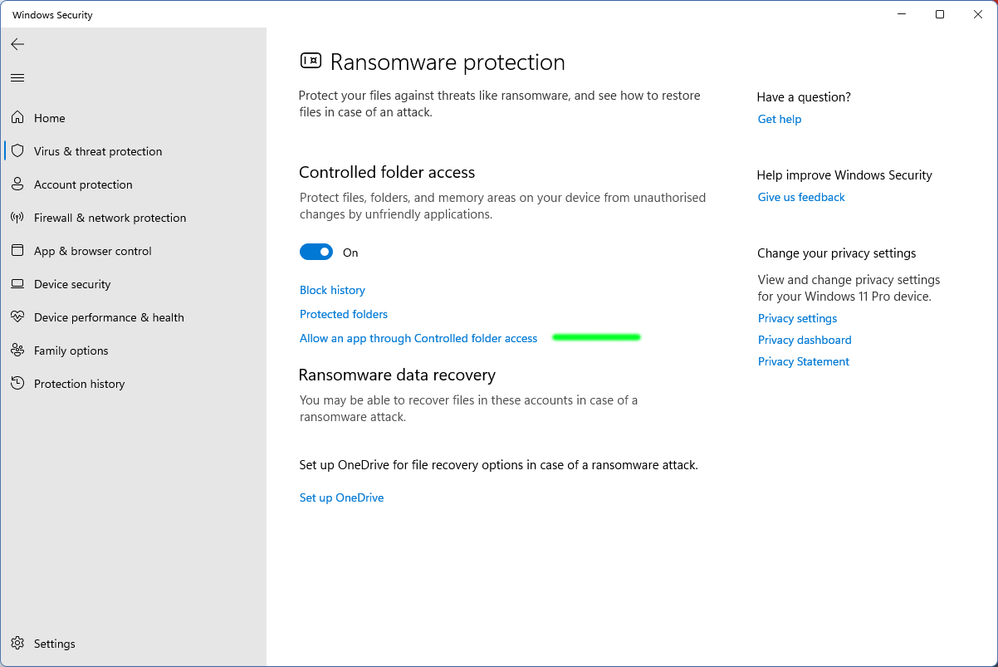Open the Protected folders link
The image size is (998, 667).
pos(343,314)
